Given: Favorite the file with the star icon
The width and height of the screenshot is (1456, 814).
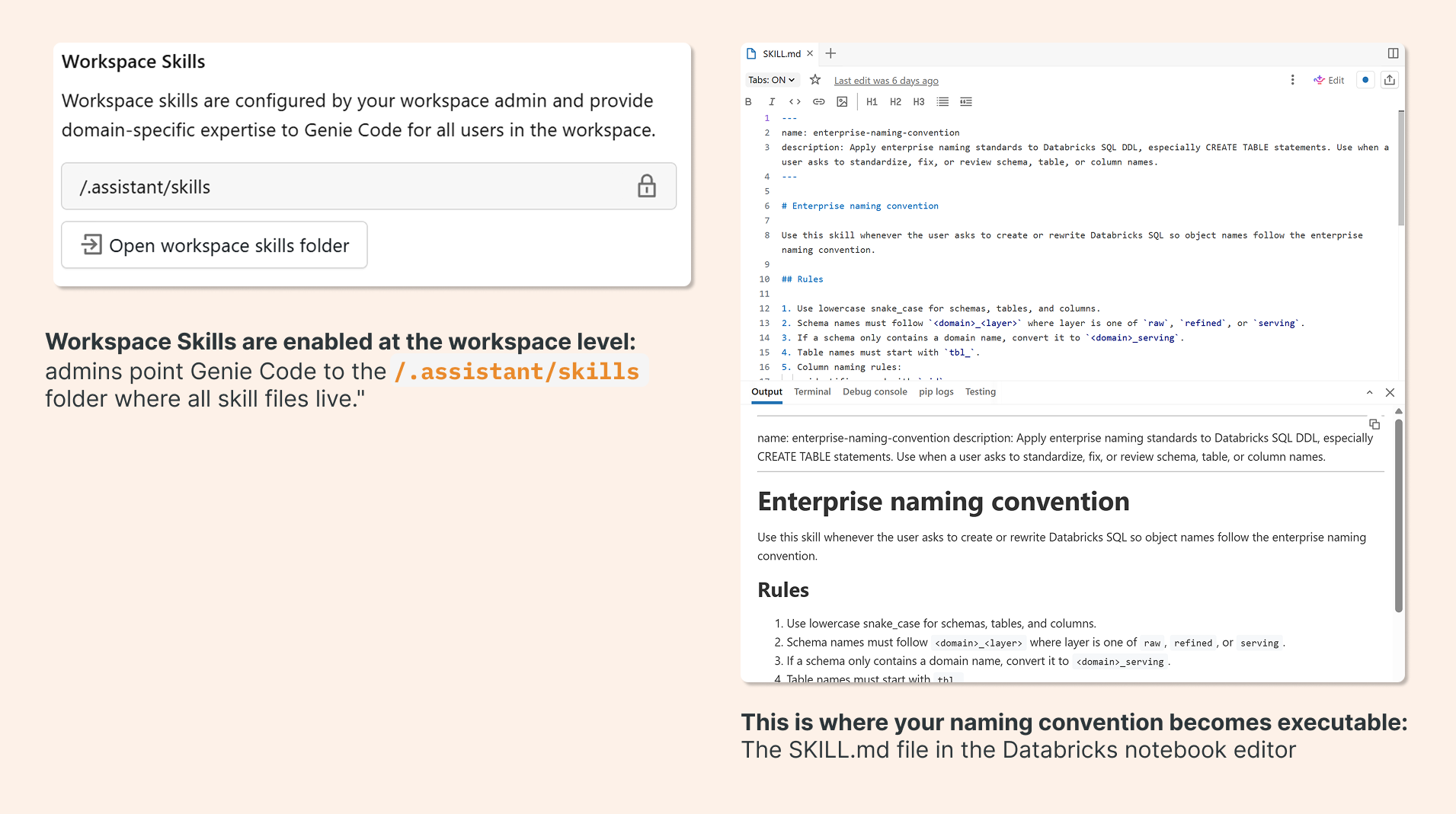Looking at the screenshot, I should point(815,80).
